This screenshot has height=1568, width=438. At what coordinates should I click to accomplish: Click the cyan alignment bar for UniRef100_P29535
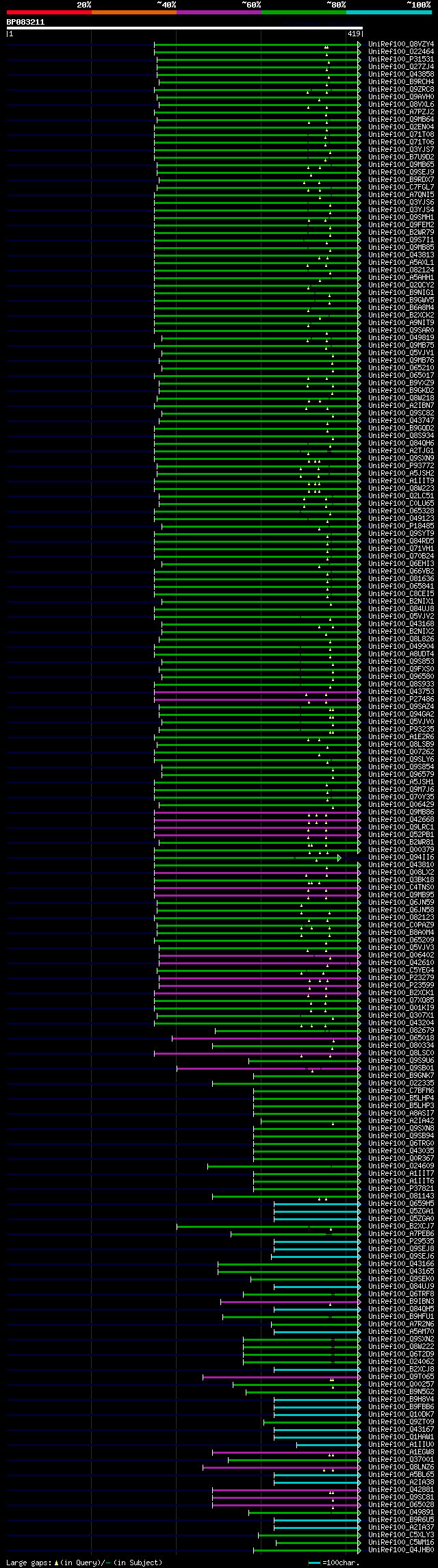click(315, 1242)
